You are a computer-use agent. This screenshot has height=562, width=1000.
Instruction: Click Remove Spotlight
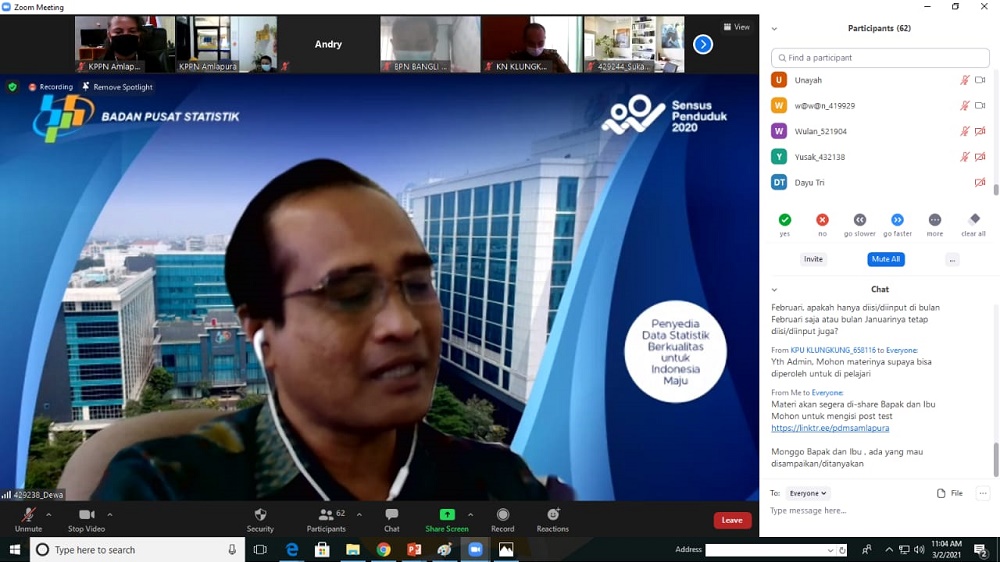point(117,87)
